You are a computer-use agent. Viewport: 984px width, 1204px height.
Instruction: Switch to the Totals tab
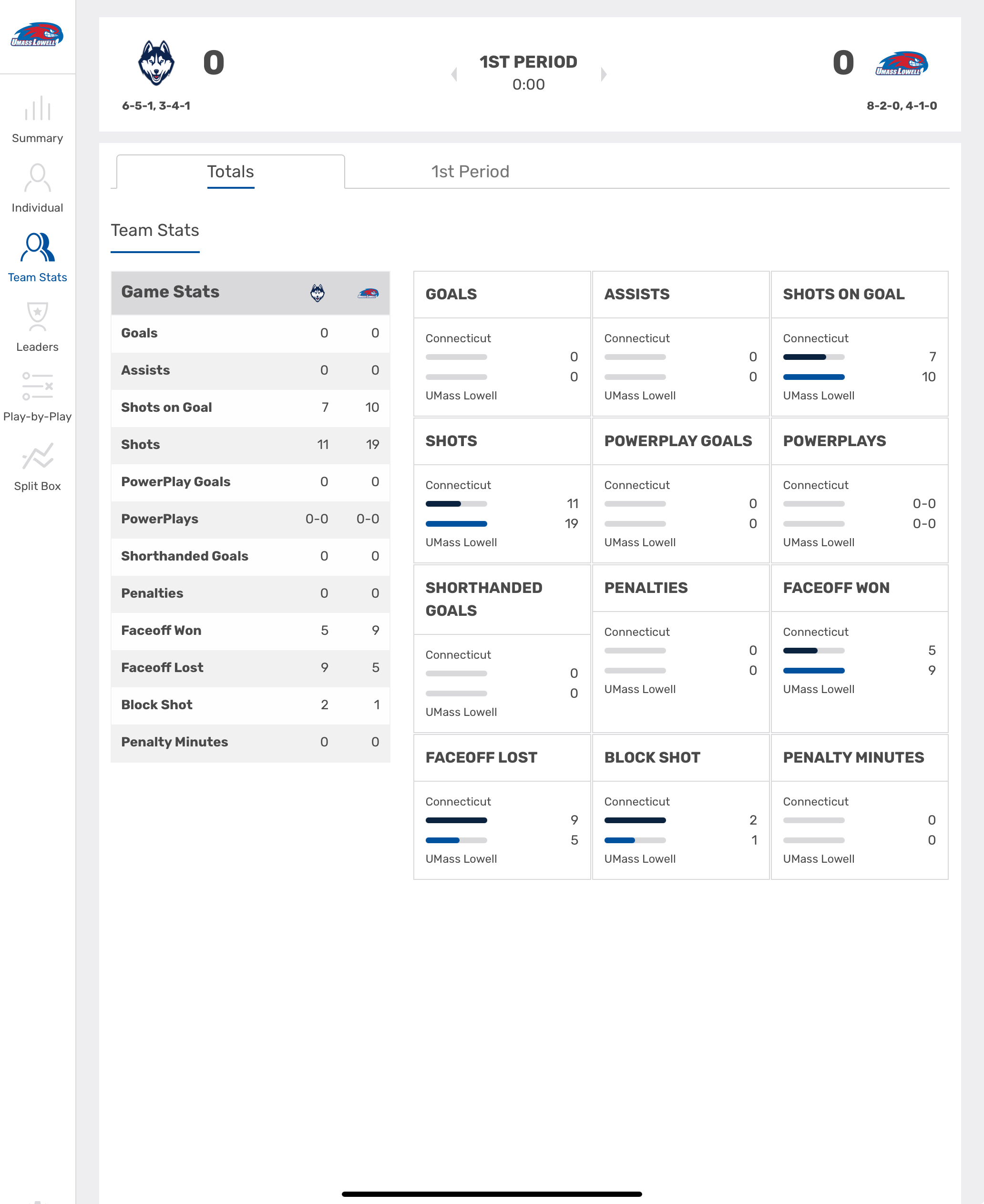230,172
